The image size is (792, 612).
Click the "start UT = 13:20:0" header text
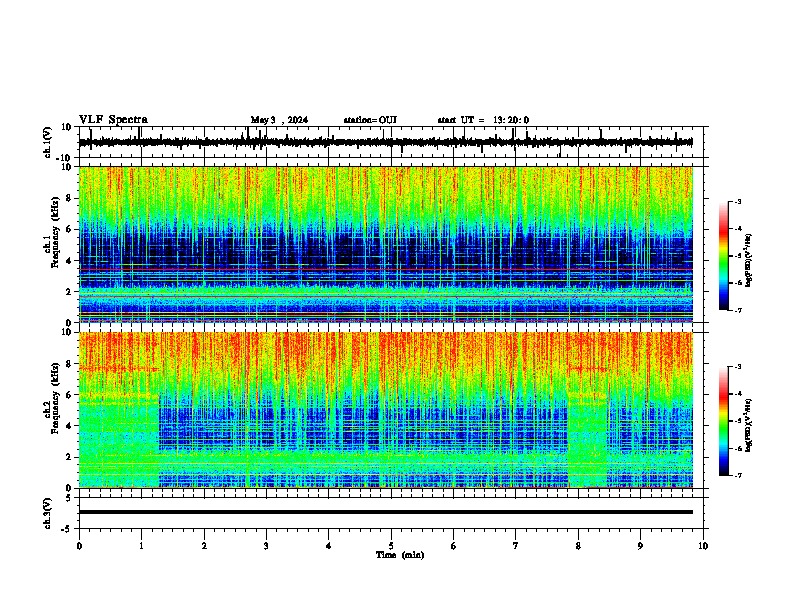pos(483,120)
